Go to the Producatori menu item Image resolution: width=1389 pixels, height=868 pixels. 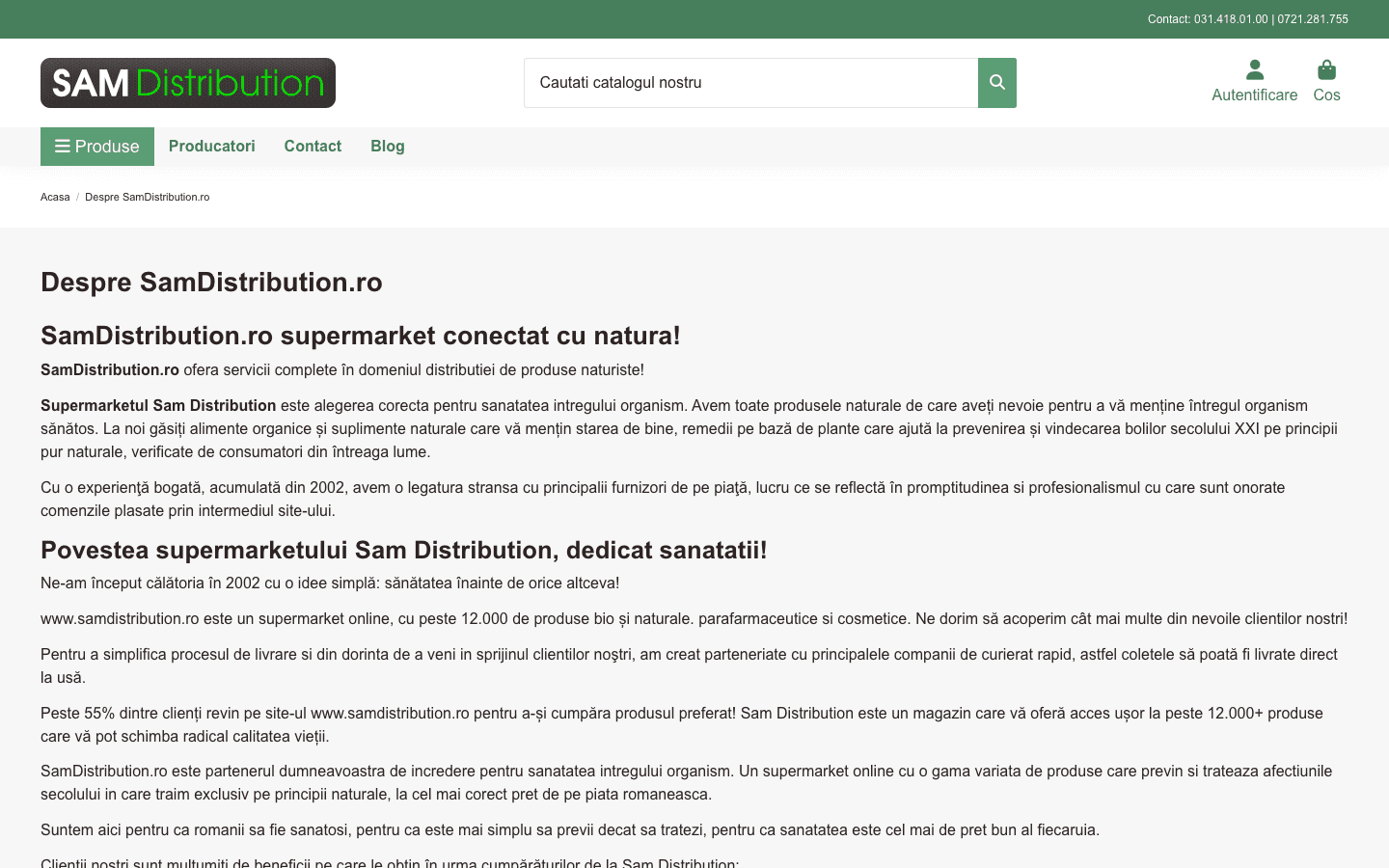coord(212,147)
